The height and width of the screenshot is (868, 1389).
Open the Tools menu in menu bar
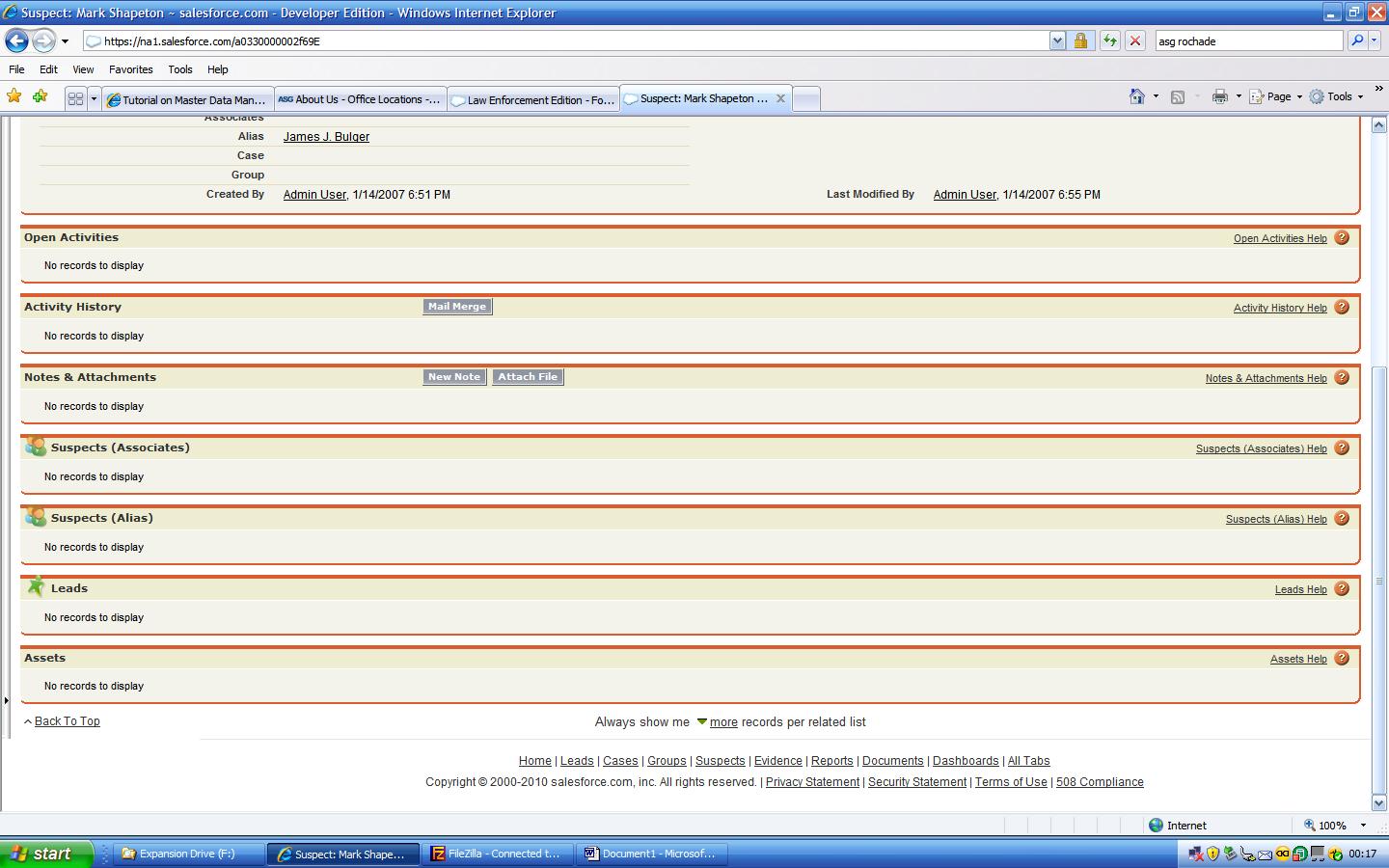(179, 69)
